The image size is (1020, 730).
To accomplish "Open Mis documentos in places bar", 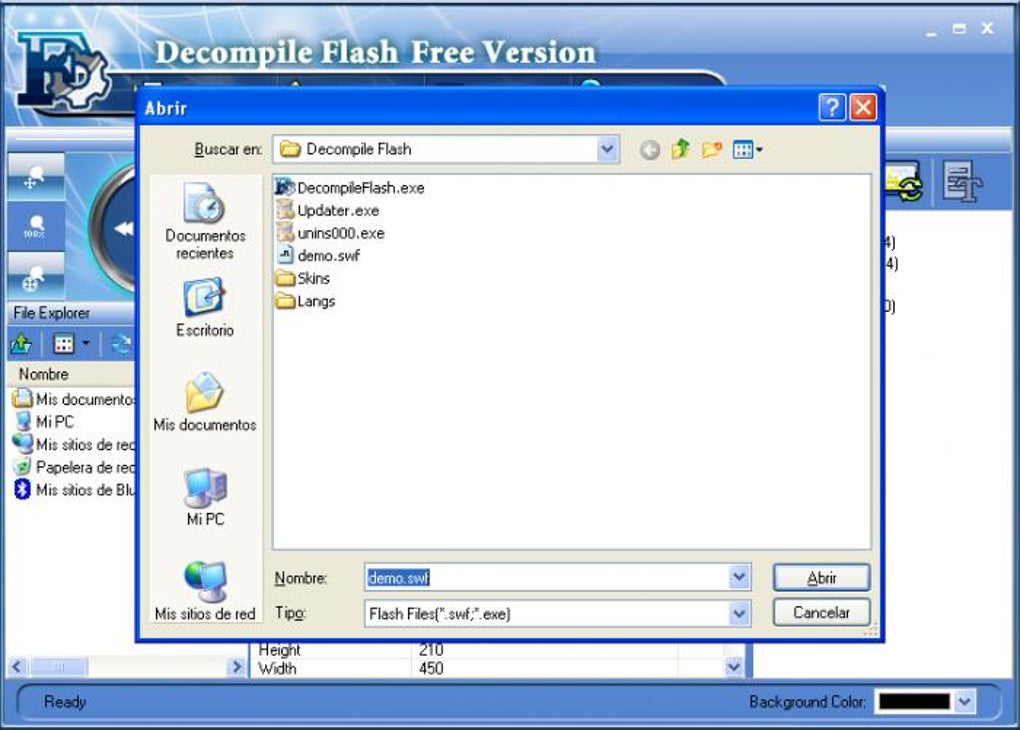I will pos(205,401).
